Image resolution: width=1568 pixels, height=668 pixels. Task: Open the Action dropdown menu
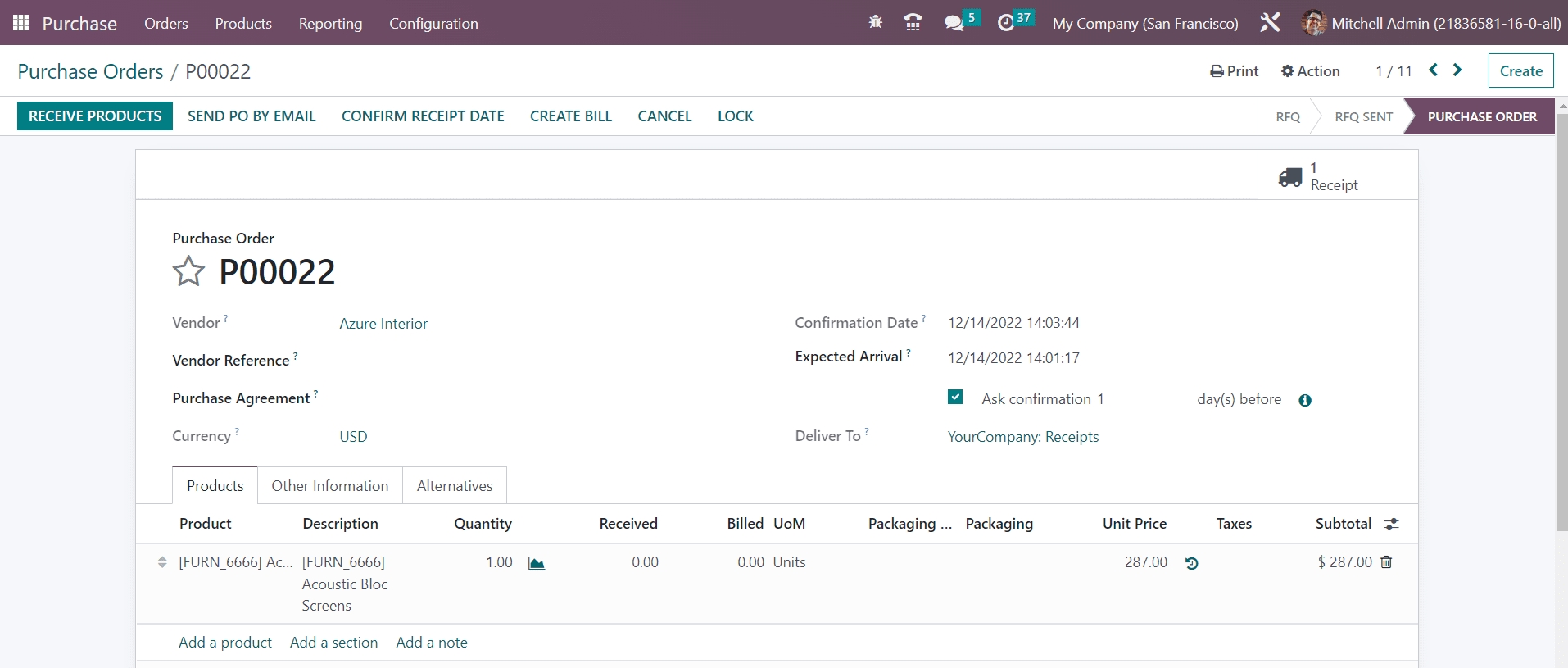1310,71
